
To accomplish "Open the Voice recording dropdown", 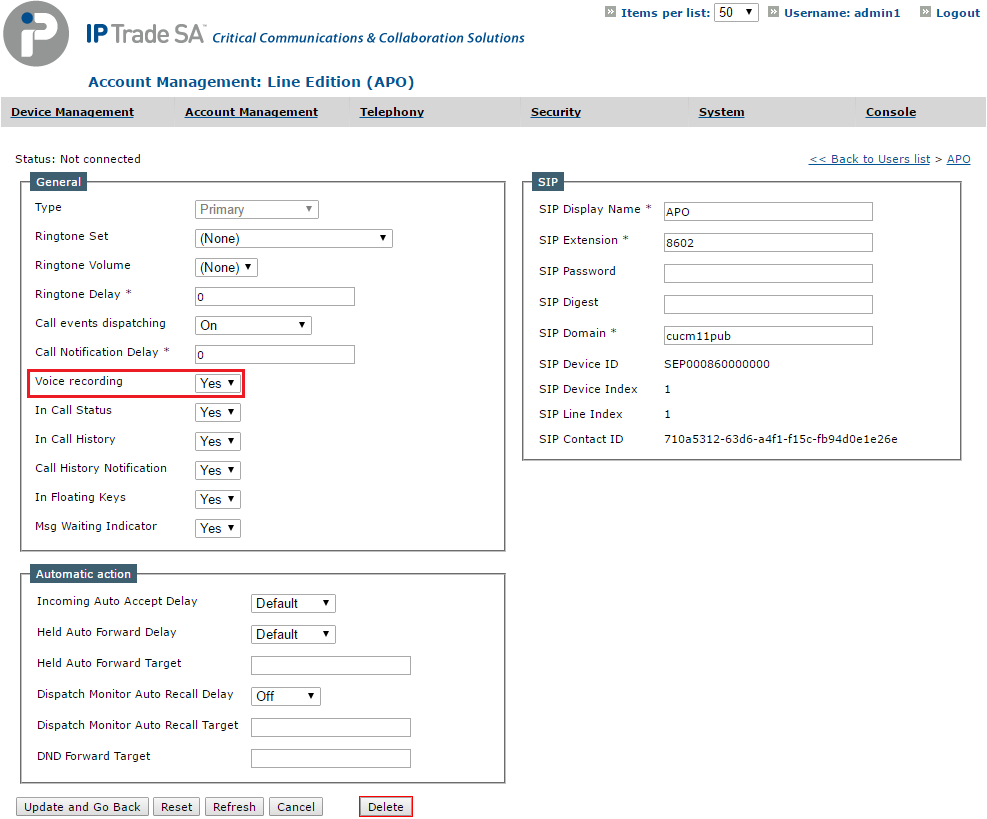I will pyautogui.click(x=218, y=383).
